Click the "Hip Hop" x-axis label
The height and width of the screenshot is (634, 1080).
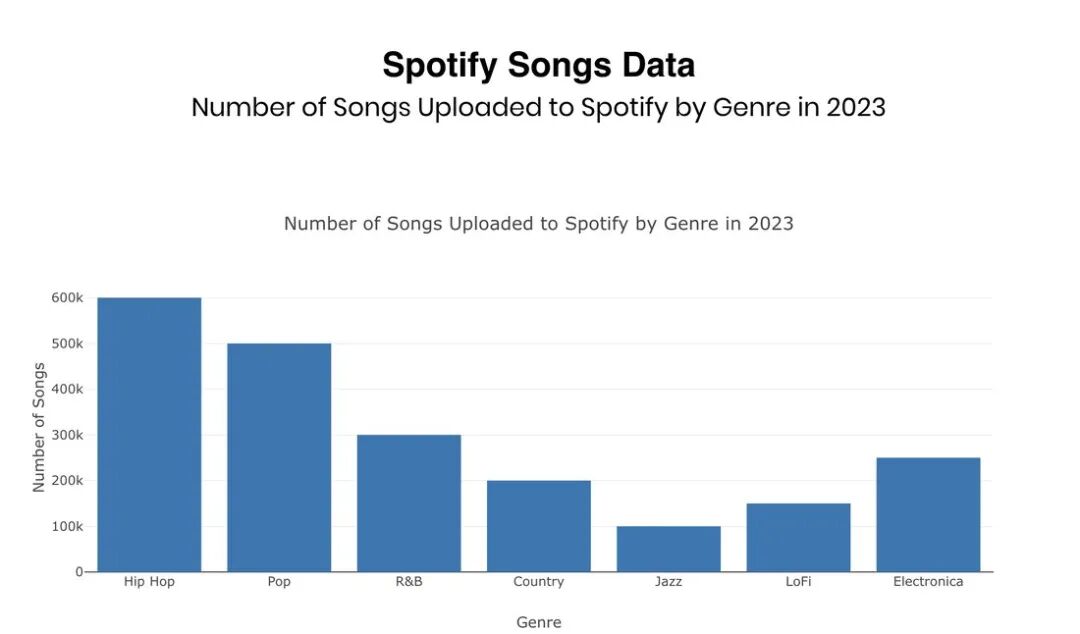tap(149, 582)
